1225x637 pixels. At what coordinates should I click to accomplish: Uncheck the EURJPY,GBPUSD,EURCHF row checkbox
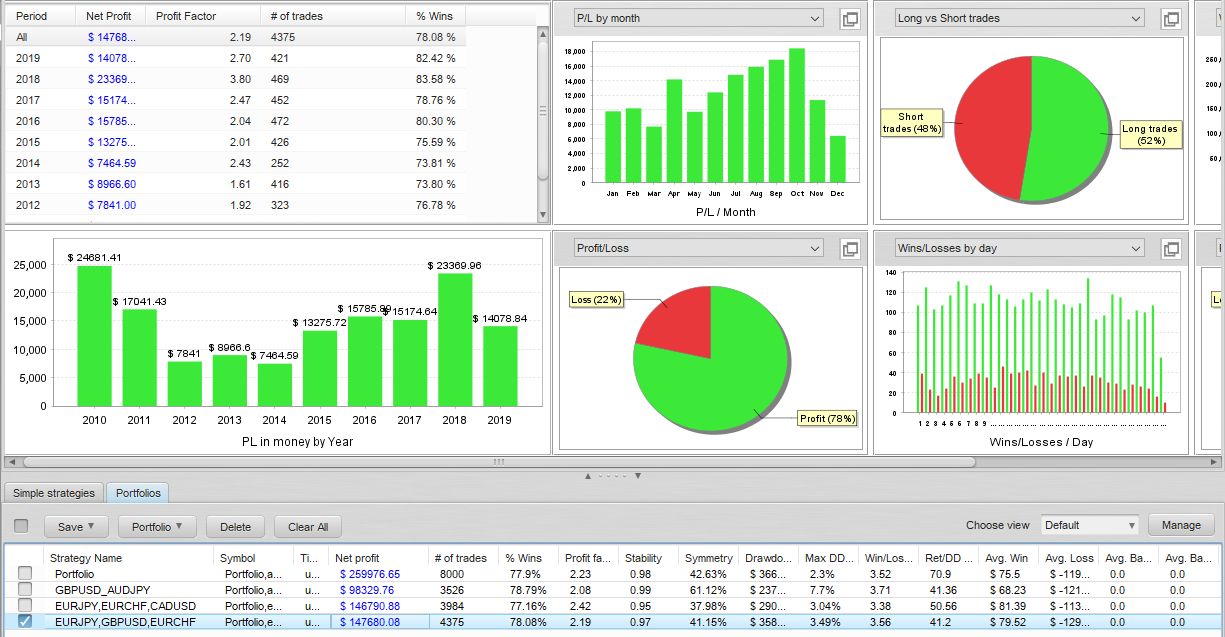(x=25, y=621)
